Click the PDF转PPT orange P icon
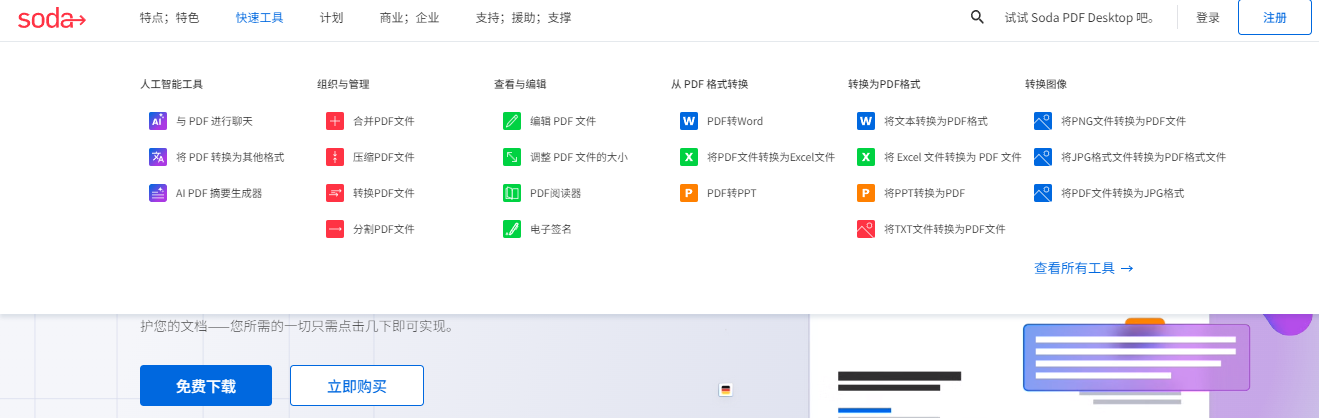This screenshot has height=418, width=1319. [688, 193]
